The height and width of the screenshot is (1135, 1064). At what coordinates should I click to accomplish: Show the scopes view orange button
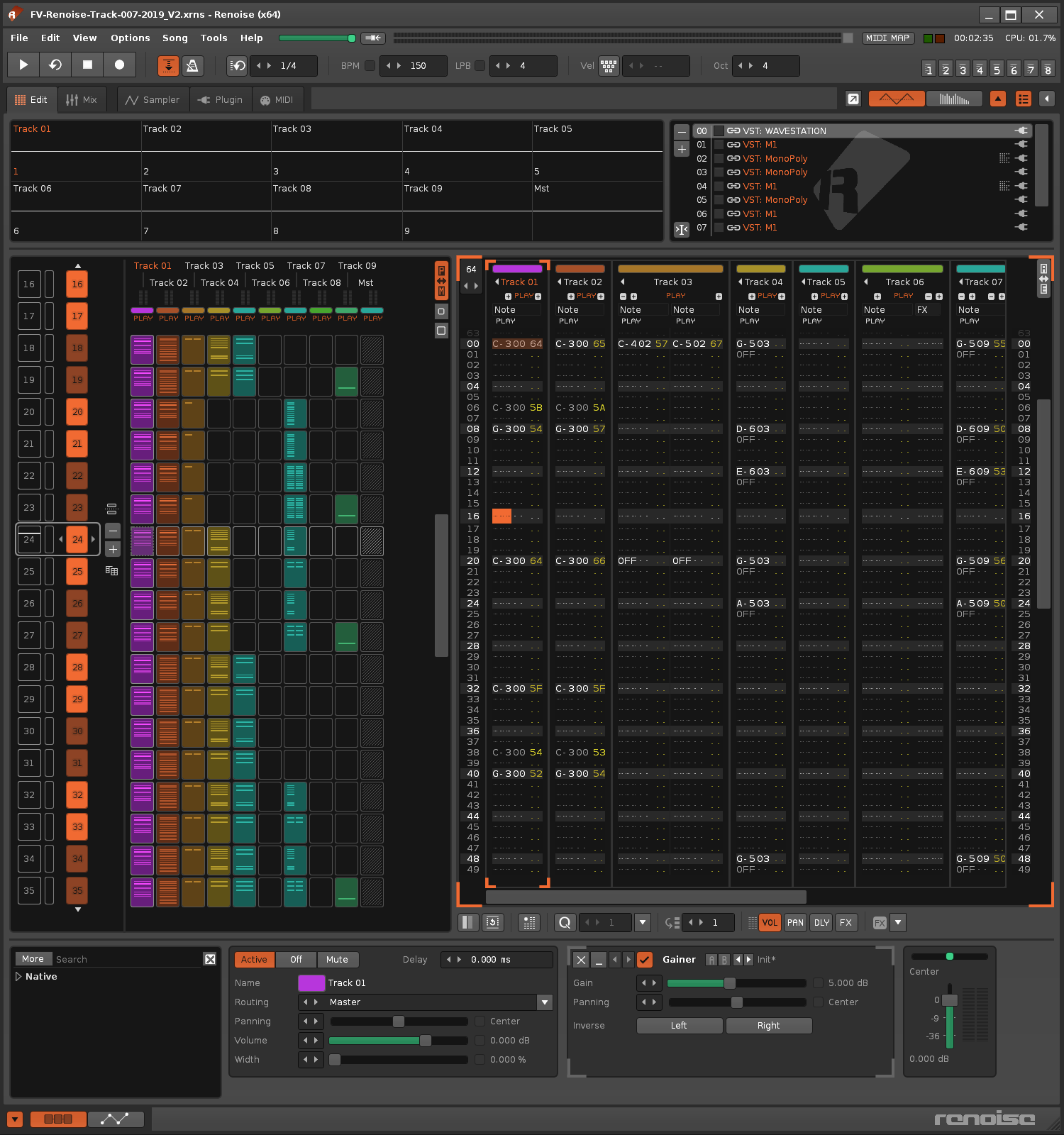coord(897,99)
